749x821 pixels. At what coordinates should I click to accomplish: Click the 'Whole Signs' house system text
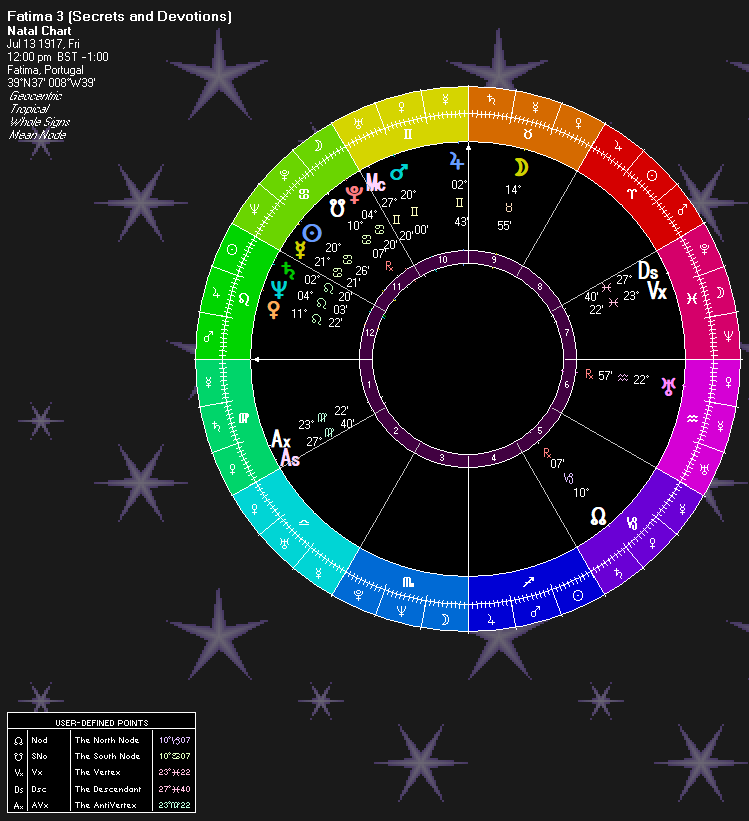tap(40, 122)
